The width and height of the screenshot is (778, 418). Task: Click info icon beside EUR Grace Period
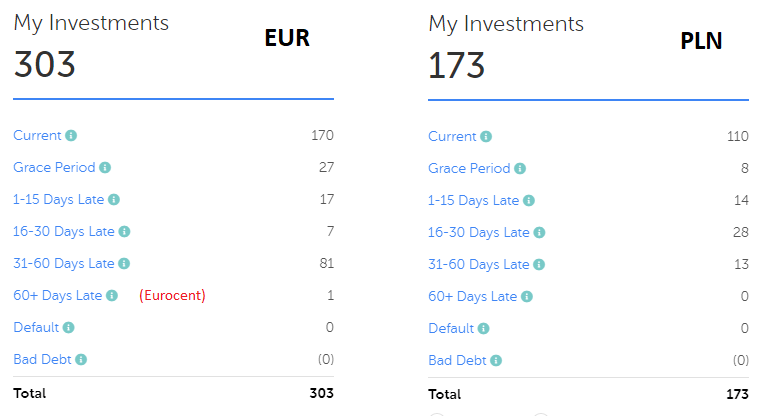[x=105, y=168]
